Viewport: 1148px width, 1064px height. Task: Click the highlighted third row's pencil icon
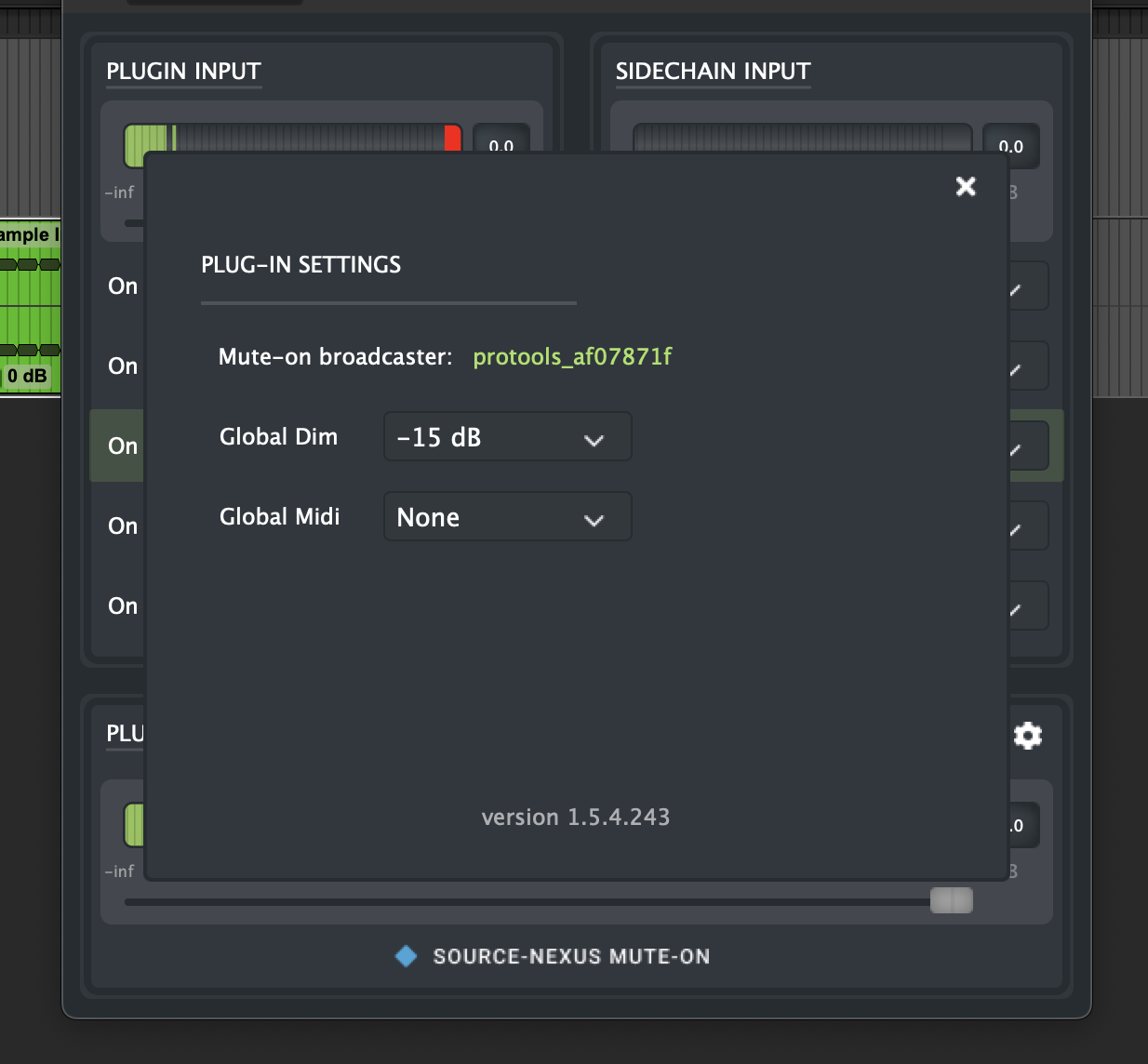1024,447
